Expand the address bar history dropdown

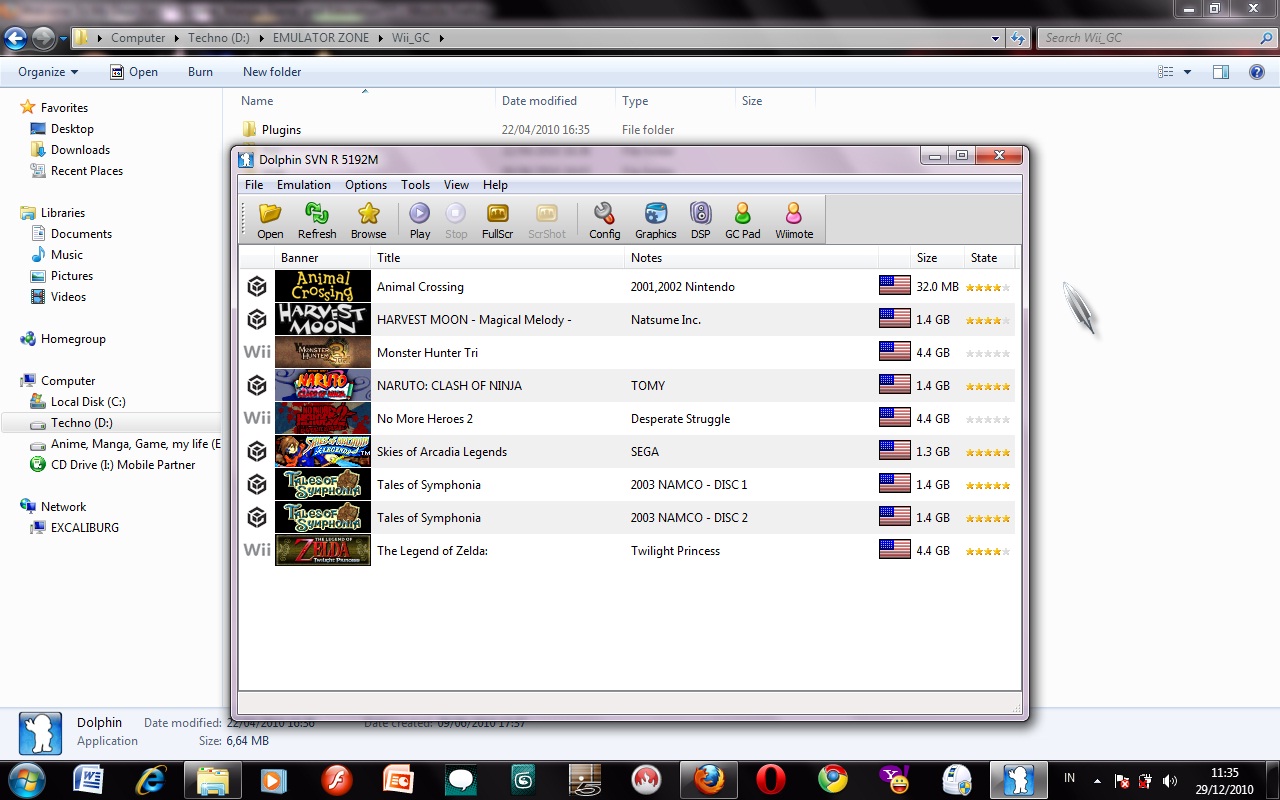click(995, 38)
